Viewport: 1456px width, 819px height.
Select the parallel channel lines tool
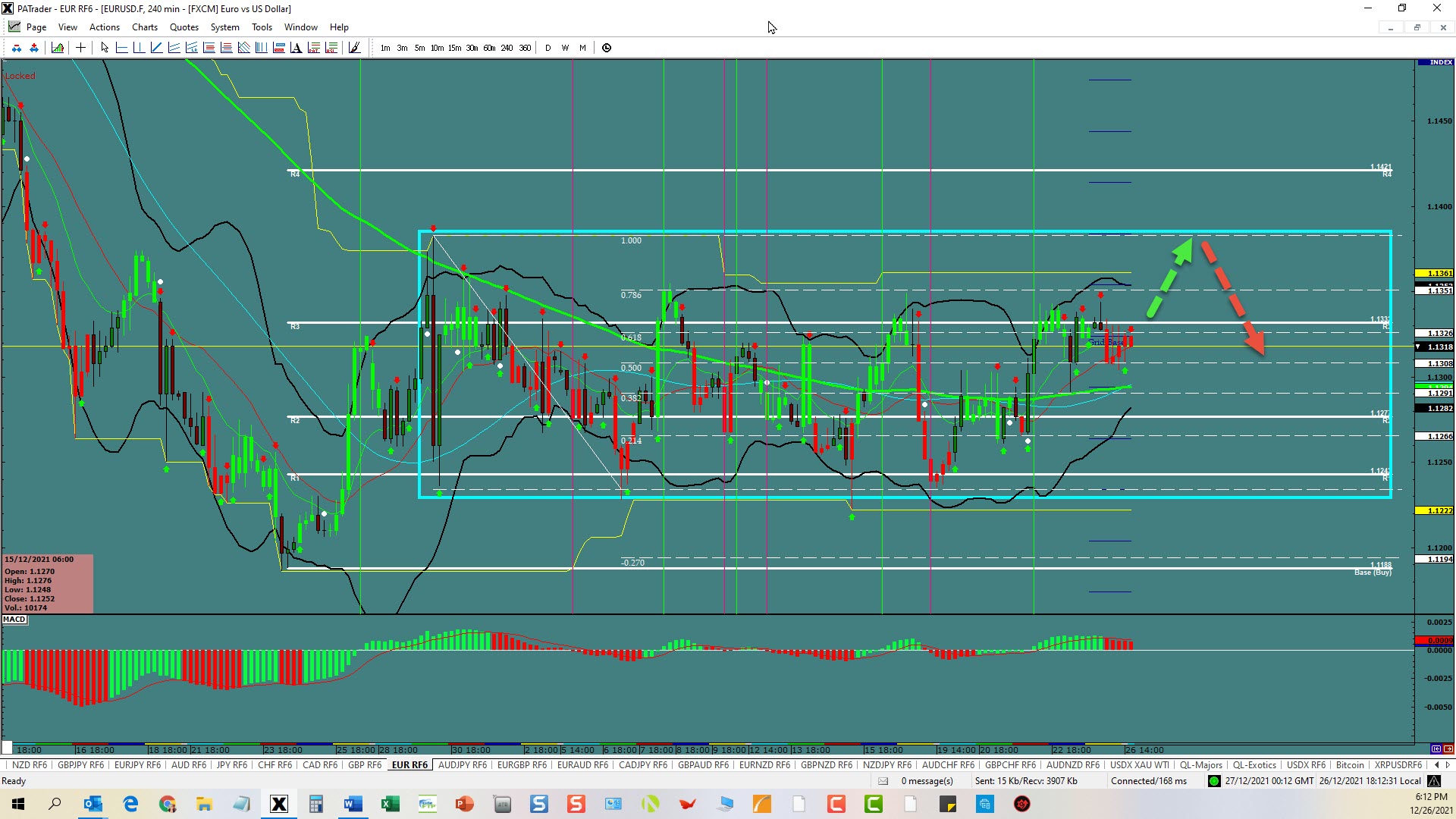click(174, 48)
